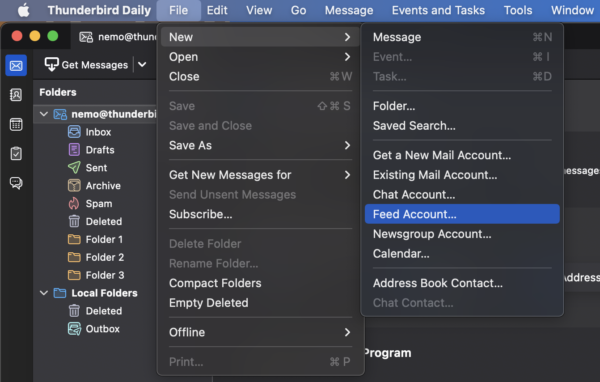
Task: Open the Mail space icon in sidebar
Action: [x=16, y=65]
